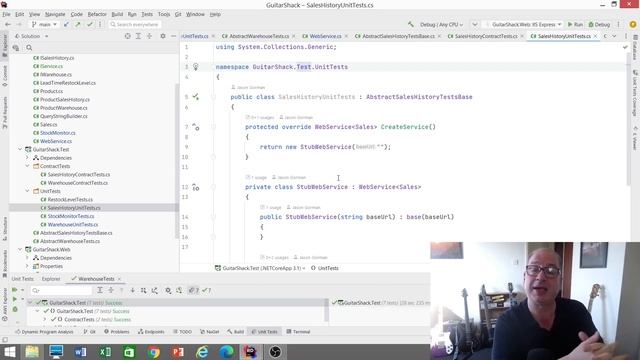Click the Run button in the toolbar

point(576,24)
